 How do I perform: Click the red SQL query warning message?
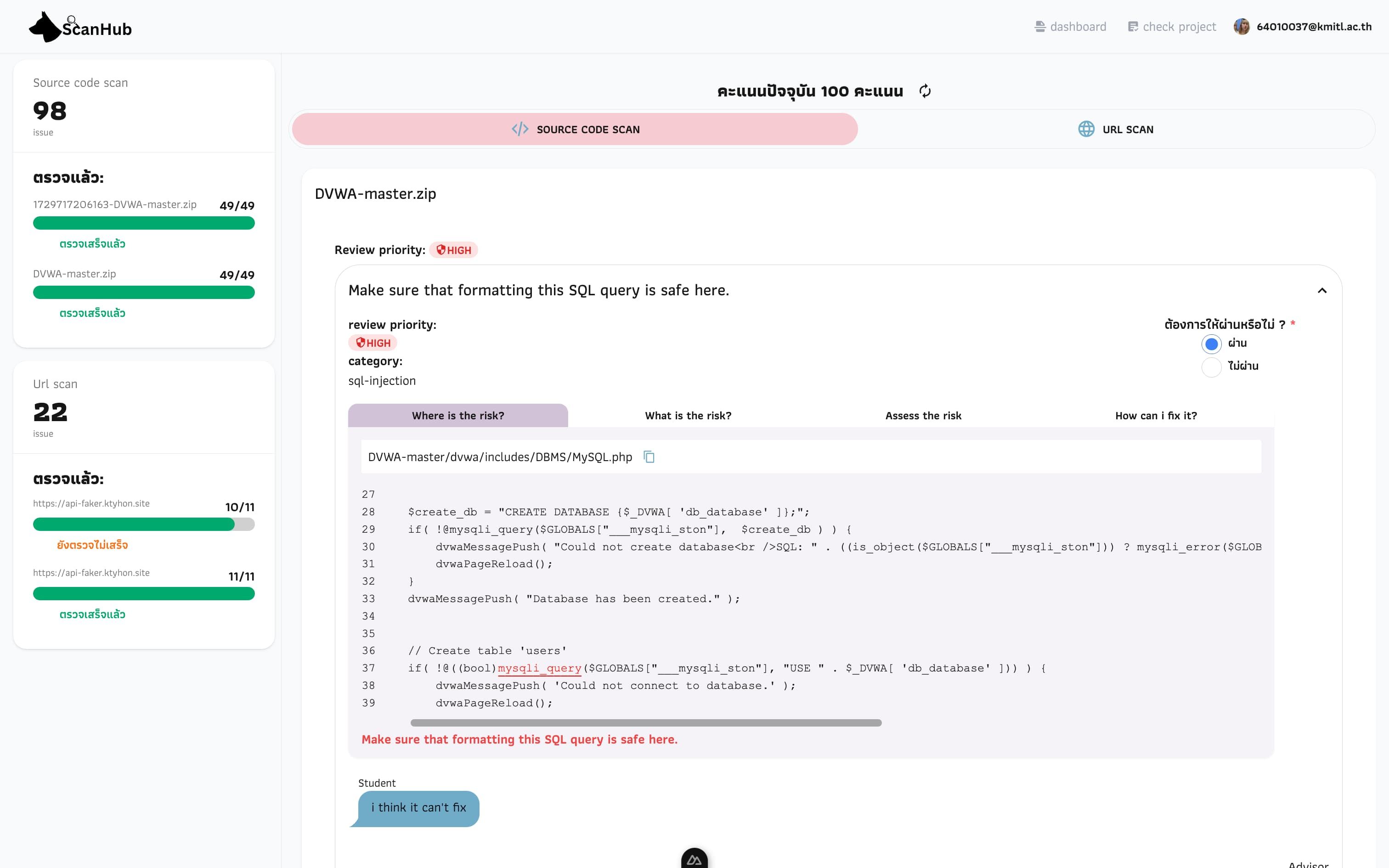519,739
